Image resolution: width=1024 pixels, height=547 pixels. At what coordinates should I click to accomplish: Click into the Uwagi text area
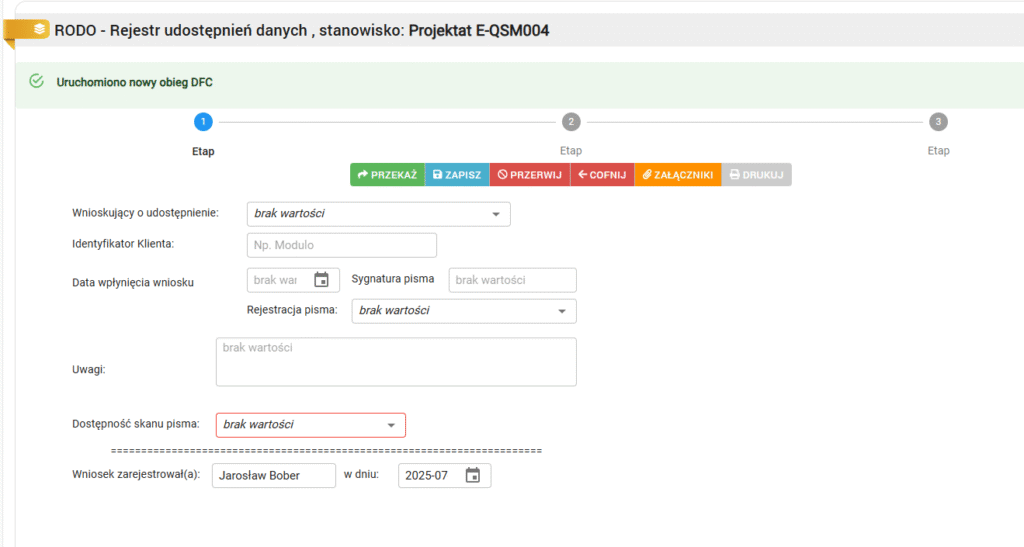click(x=396, y=362)
